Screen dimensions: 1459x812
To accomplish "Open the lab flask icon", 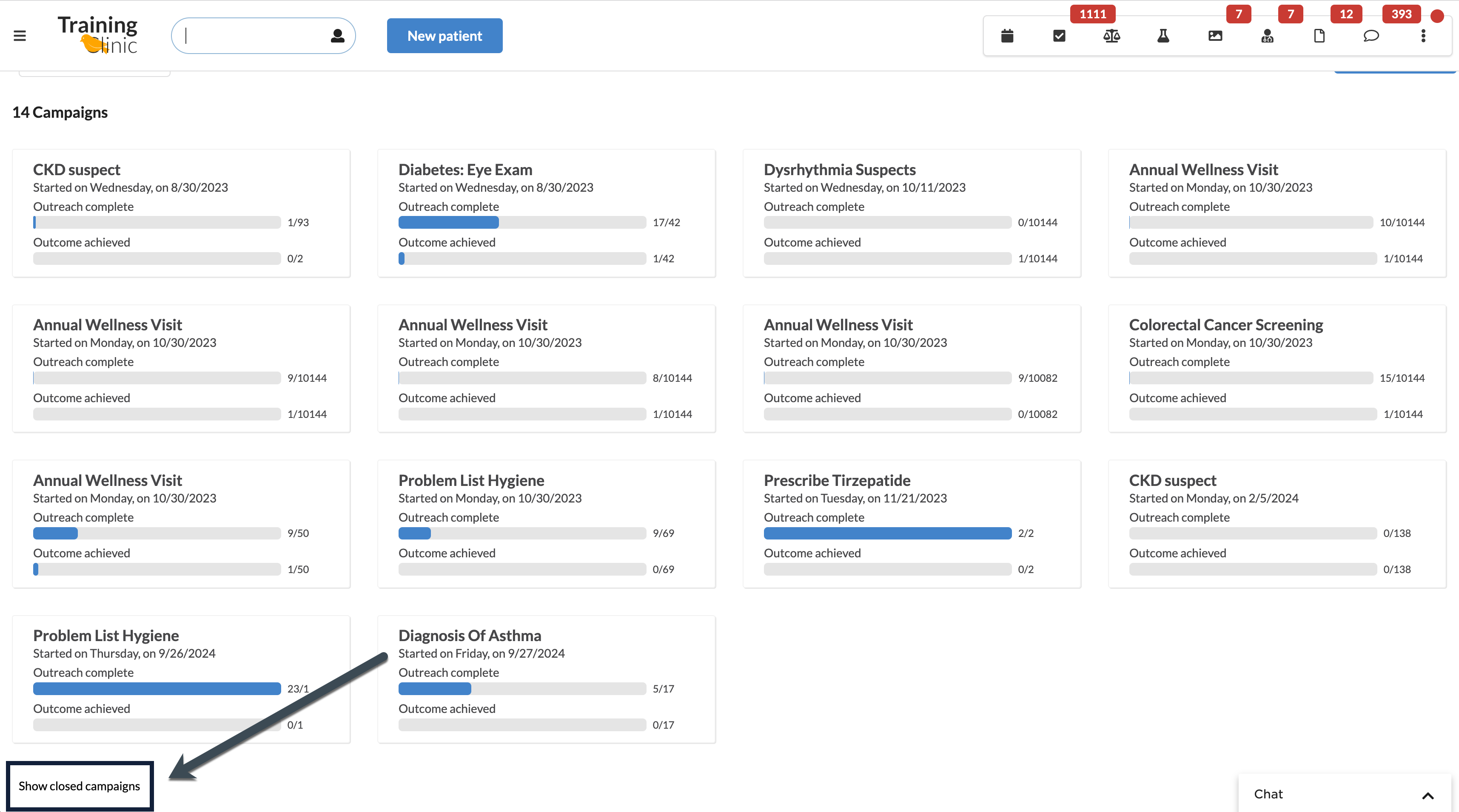I will [x=1163, y=36].
